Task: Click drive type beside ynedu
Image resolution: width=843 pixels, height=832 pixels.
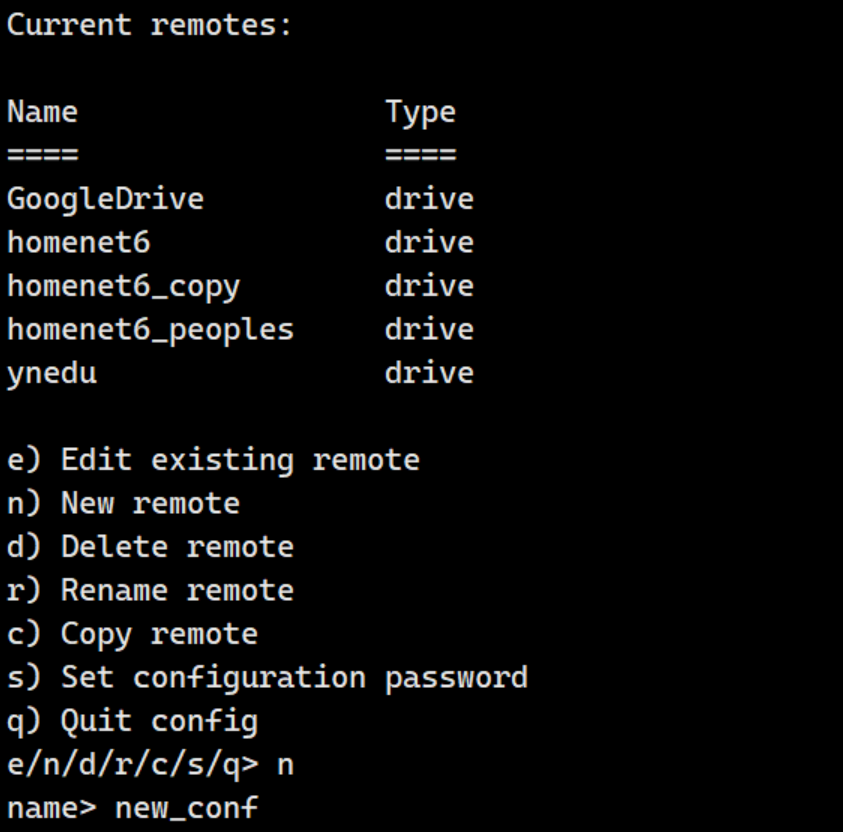Action: tap(429, 373)
